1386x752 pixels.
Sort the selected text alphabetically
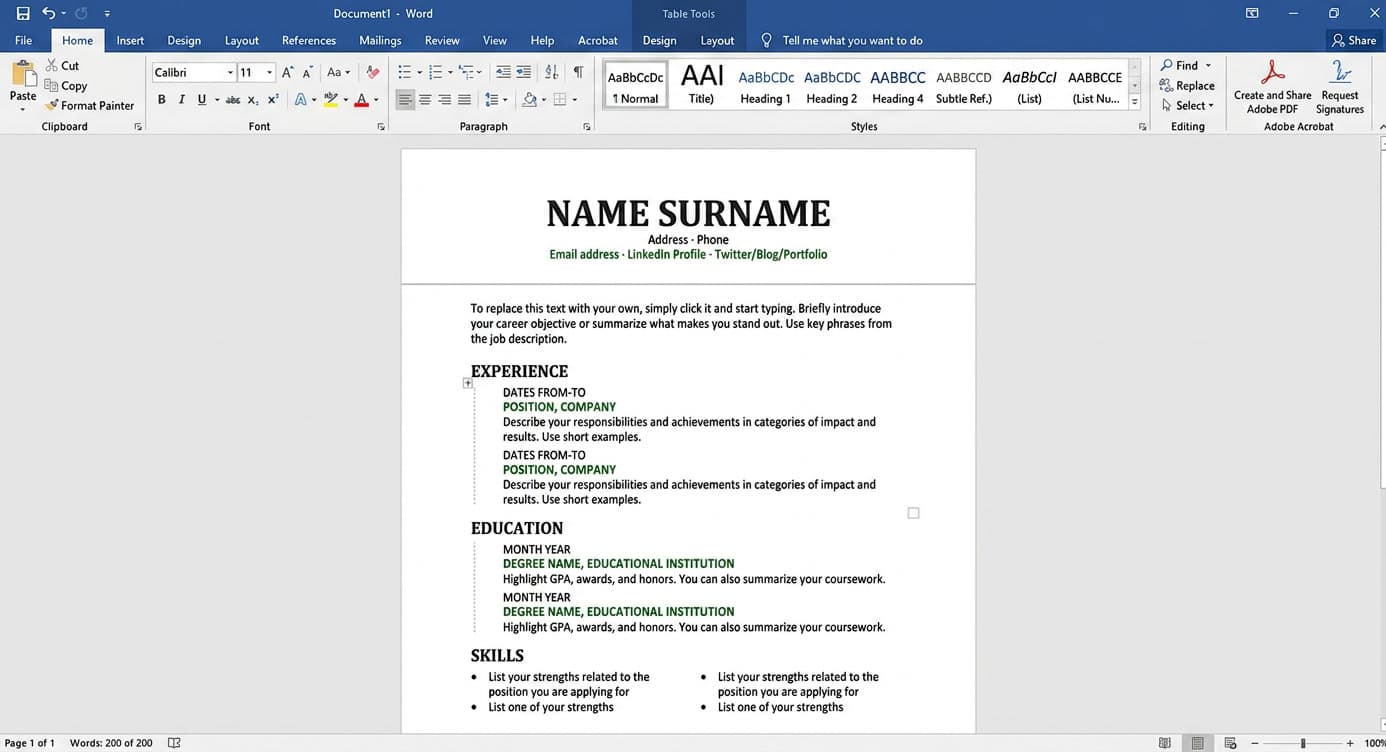point(552,72)
